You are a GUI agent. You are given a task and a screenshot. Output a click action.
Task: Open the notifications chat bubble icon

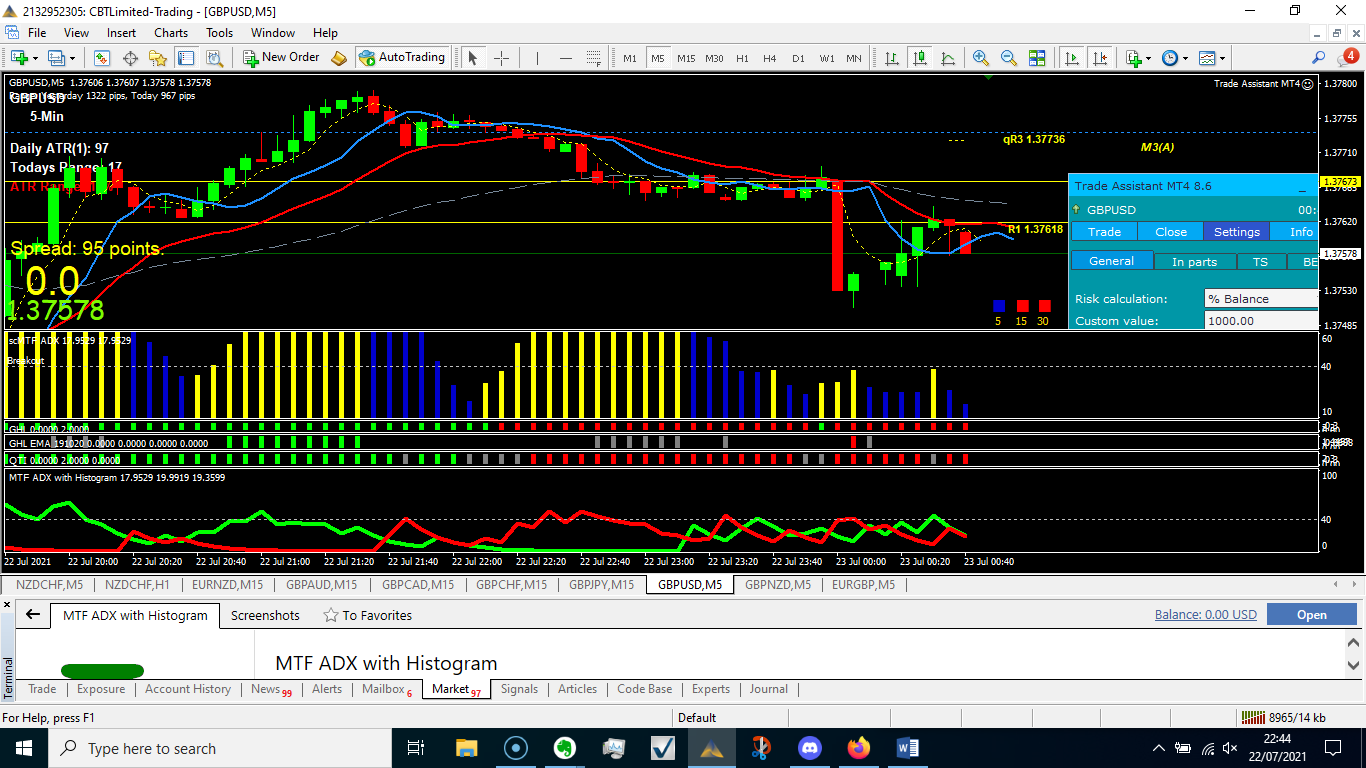[x=1349, y=57]
